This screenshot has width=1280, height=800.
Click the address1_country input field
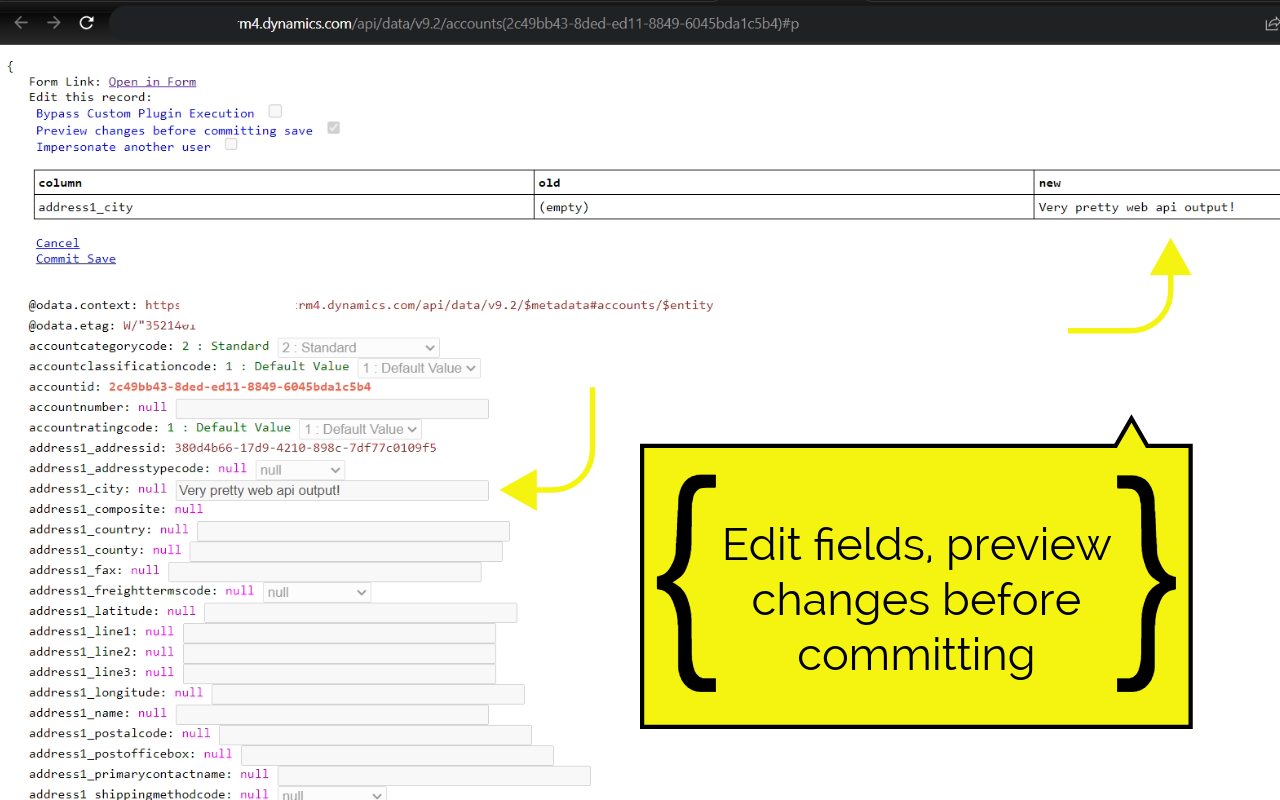[x=353, y=531]
